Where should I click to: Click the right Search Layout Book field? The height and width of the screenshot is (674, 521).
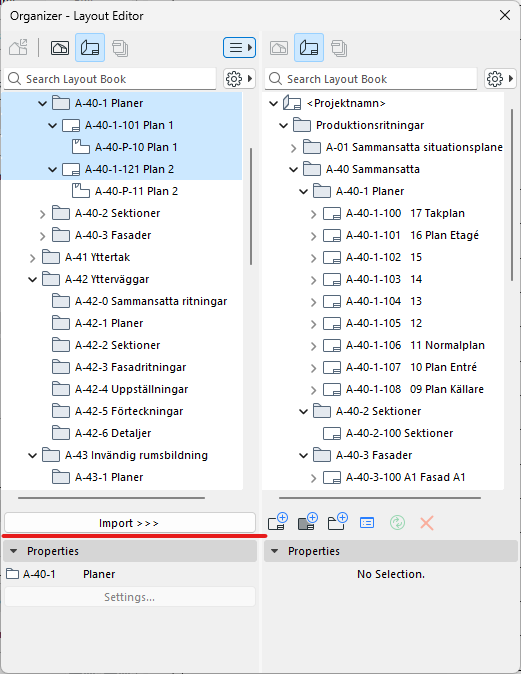click(x=371, y=79)
